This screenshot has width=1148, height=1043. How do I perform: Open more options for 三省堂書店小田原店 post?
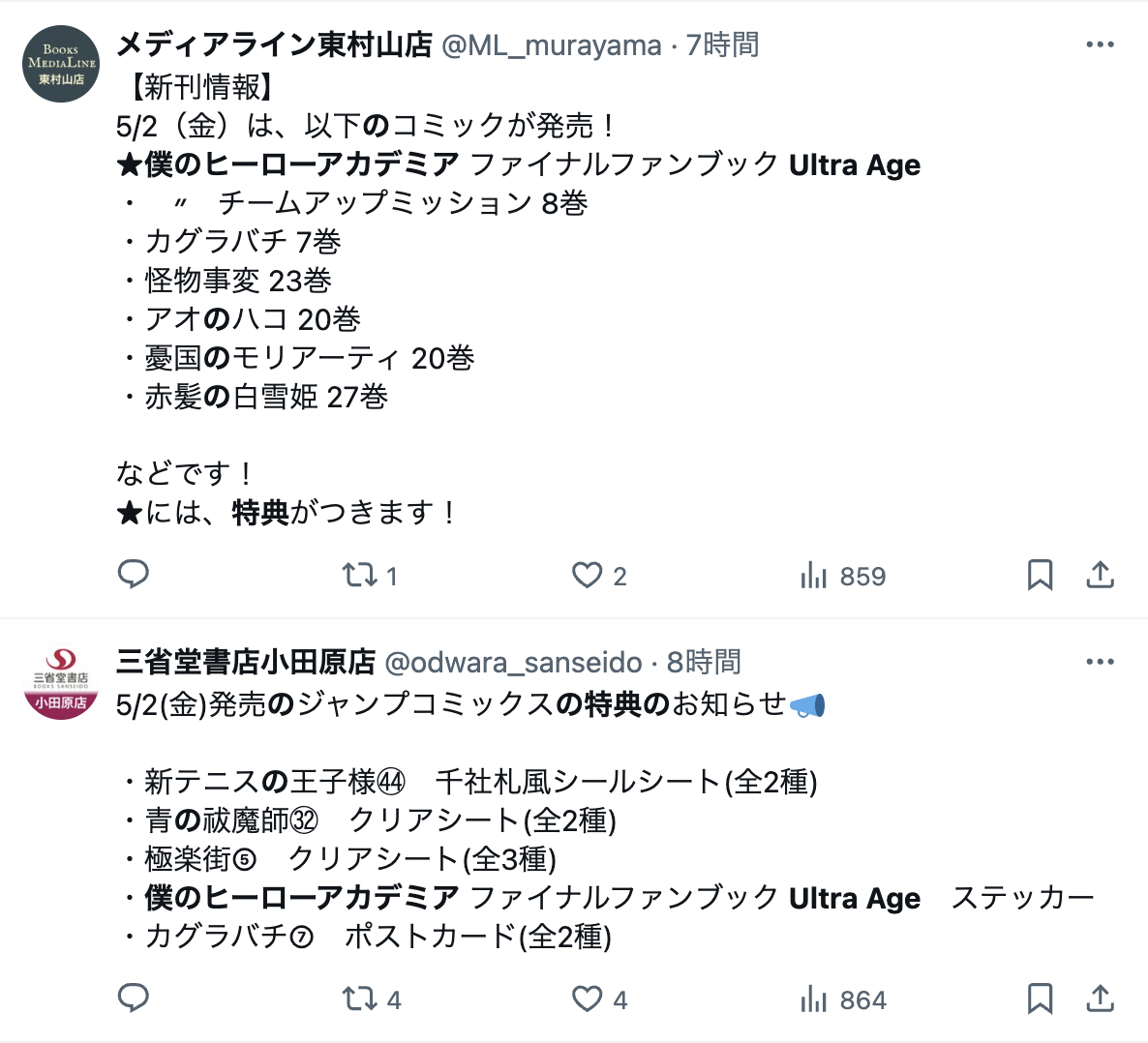pyautogui.click(x=1100, y=662)
